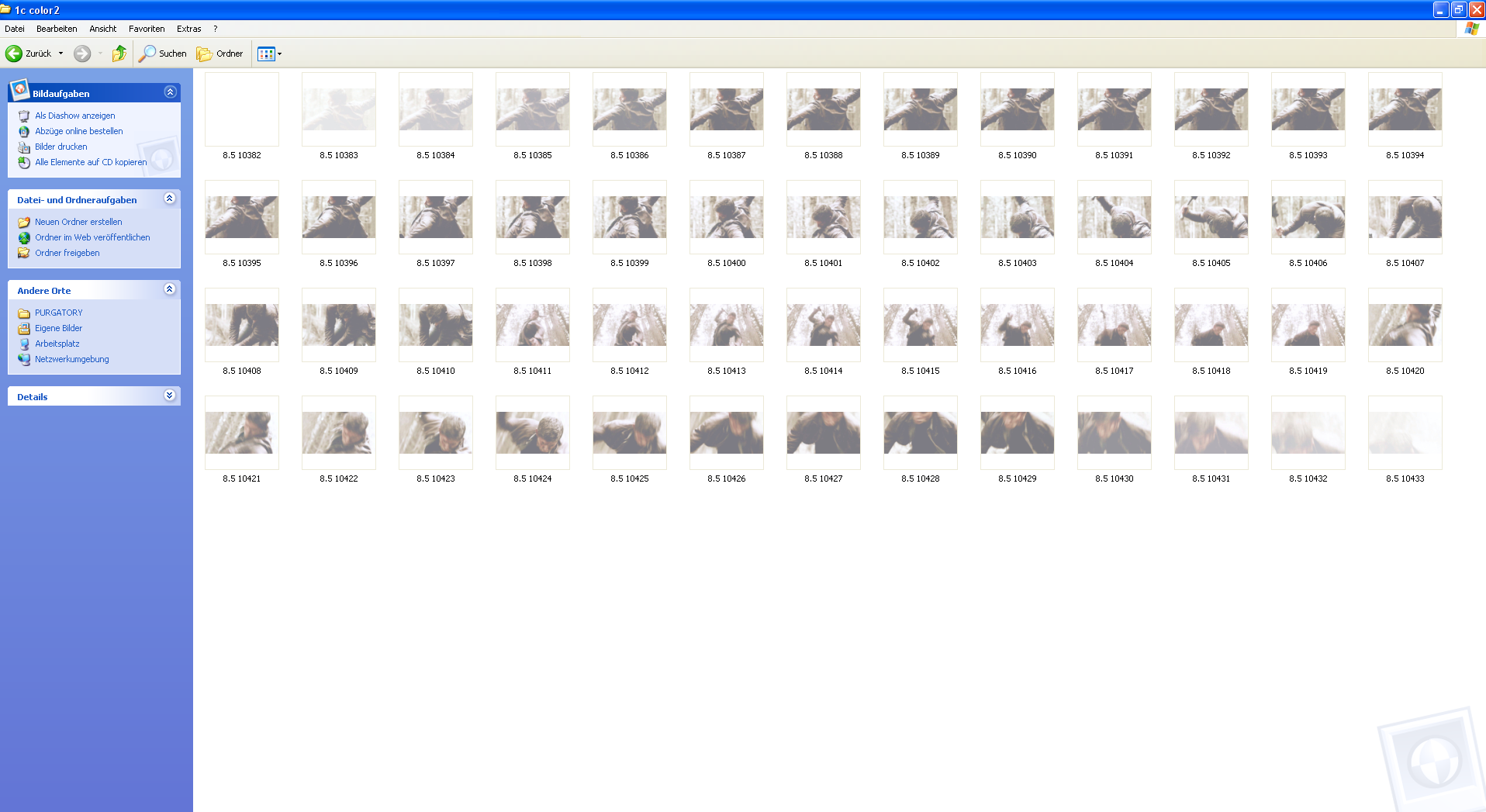Click Neuen Ordner erstellen link

(x=78, y=222)
